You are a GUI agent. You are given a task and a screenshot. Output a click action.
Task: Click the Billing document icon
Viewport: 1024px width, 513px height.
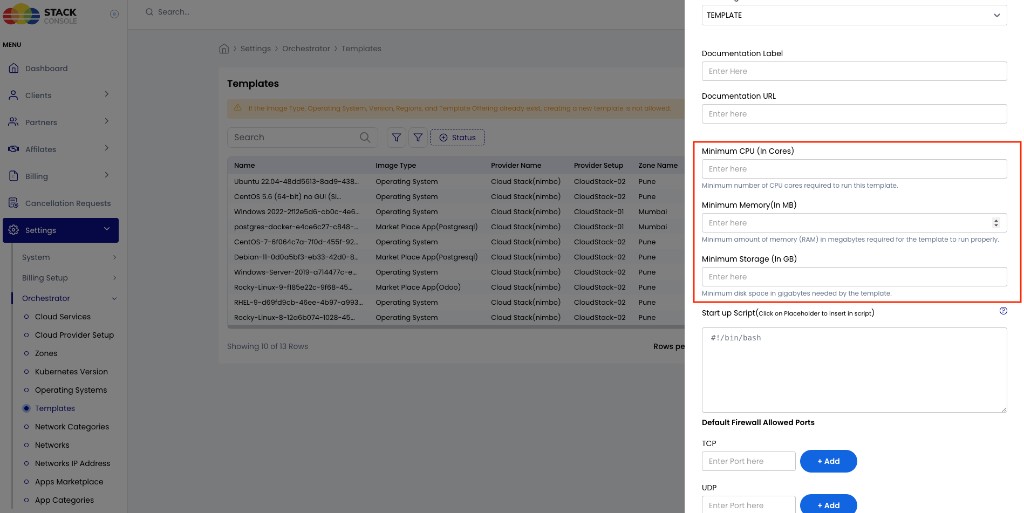[x=13, y=176]
